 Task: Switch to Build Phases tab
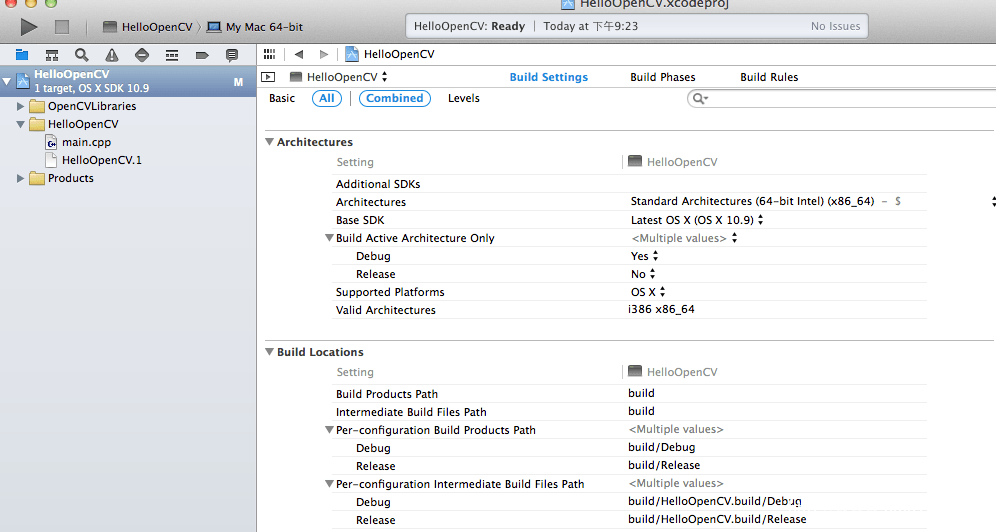pos(663,77)
